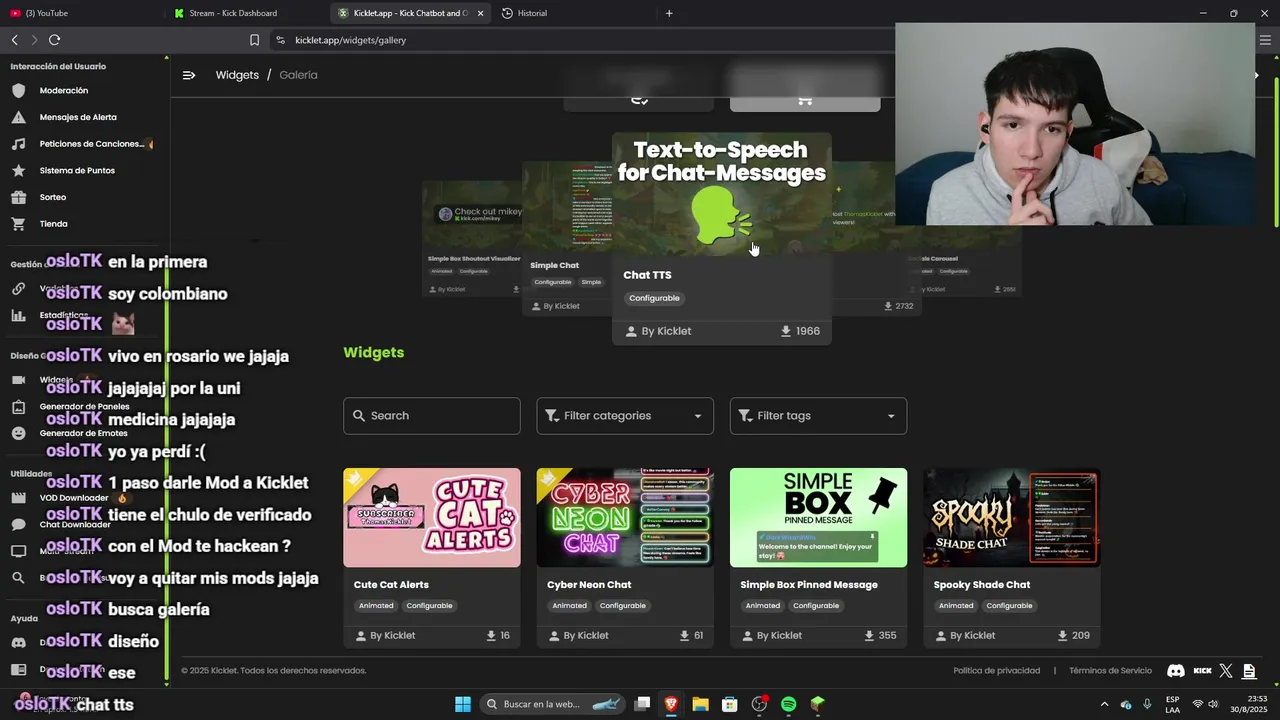Image resolution: width=1280 pixels, height=720 pixels.
Task: Click Spooky Shade Chat title text
Action: [x=981, y=585]
